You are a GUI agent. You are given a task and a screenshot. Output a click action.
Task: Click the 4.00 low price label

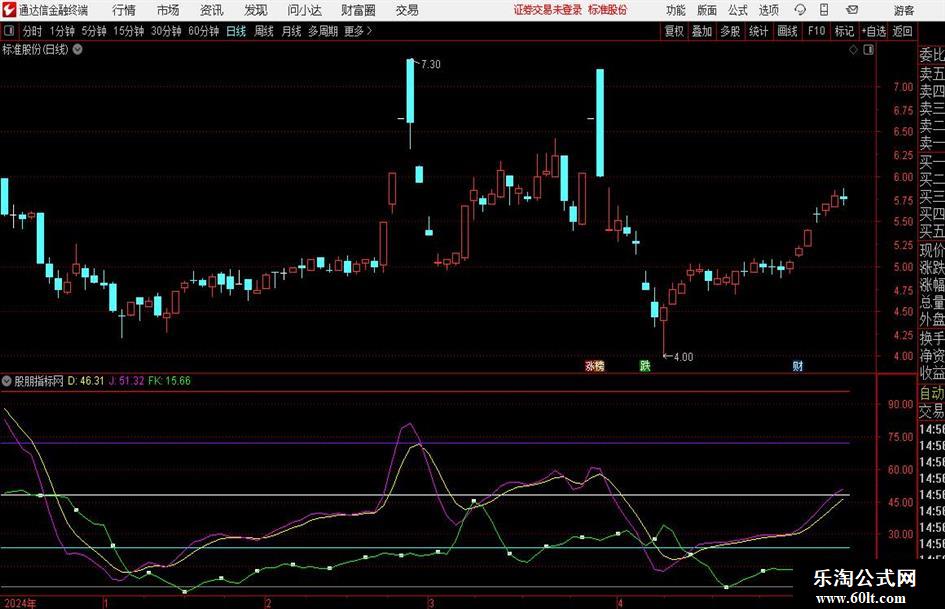pyautogui.click(x=683, y=357)
